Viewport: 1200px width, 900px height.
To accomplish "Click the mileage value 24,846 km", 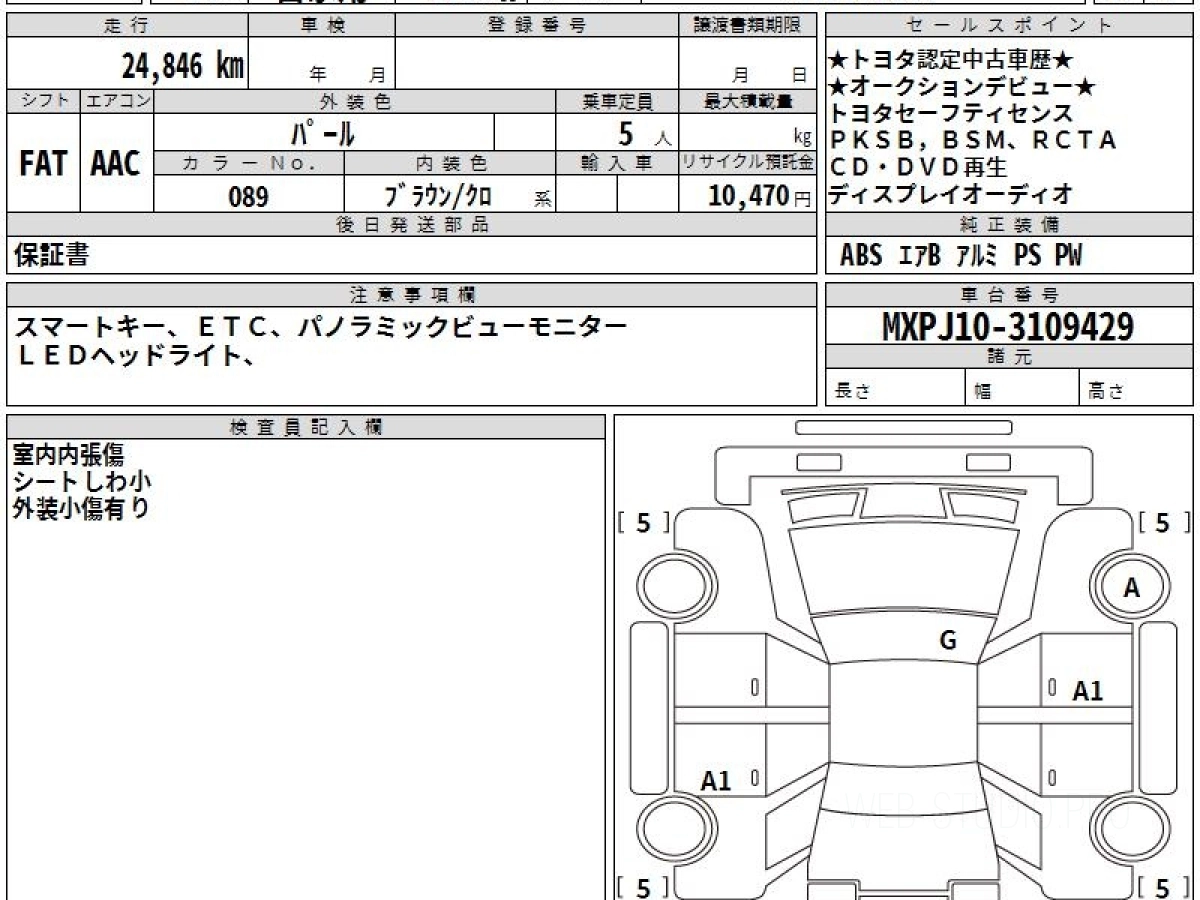I will click(183, 66).
